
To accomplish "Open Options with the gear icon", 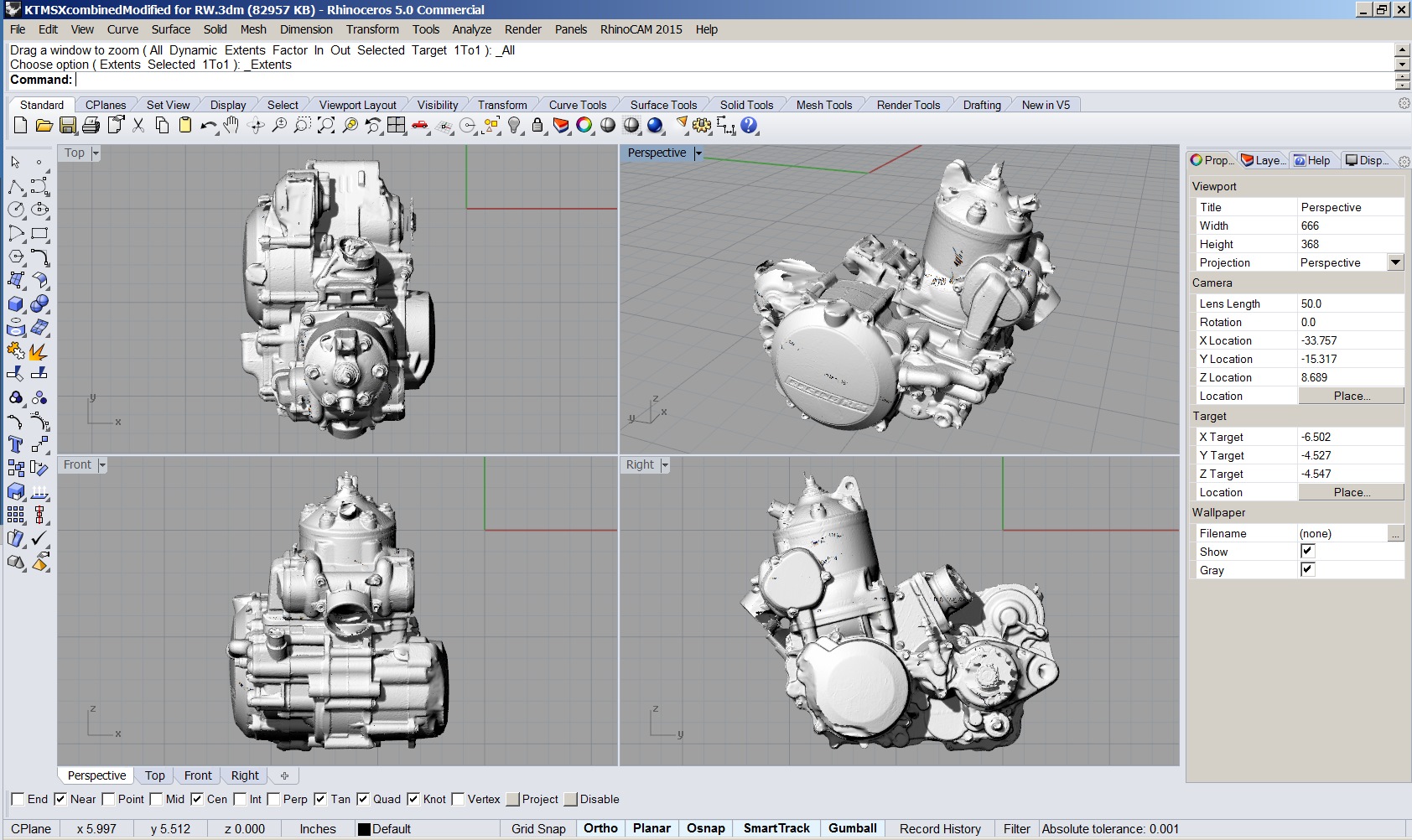I will 702,126.
